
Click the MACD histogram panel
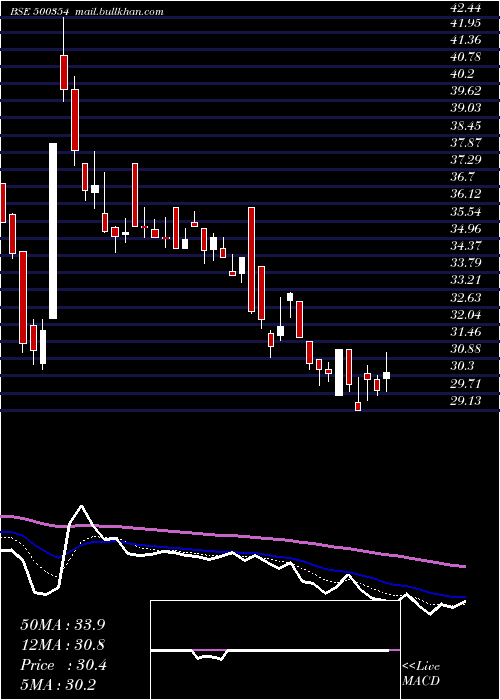tap(275, 650)
